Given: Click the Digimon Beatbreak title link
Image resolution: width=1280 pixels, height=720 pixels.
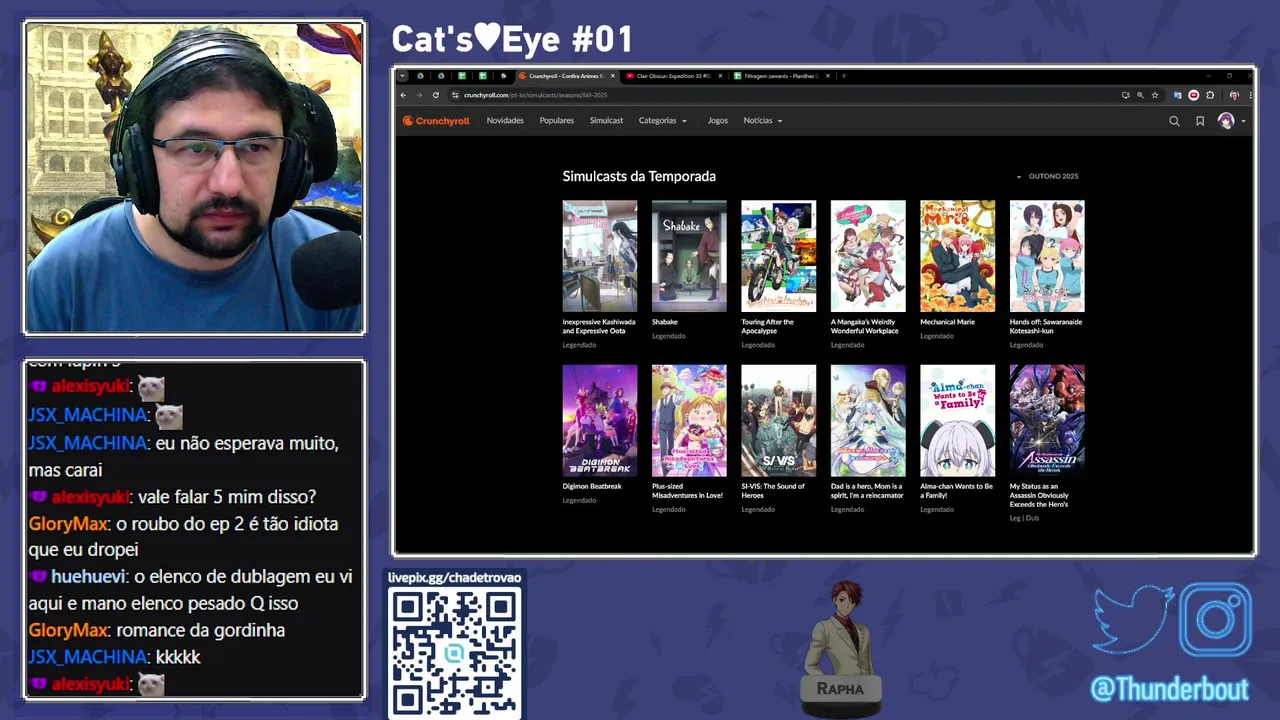Looking at the screenshot, I should (x=592, y=486).
